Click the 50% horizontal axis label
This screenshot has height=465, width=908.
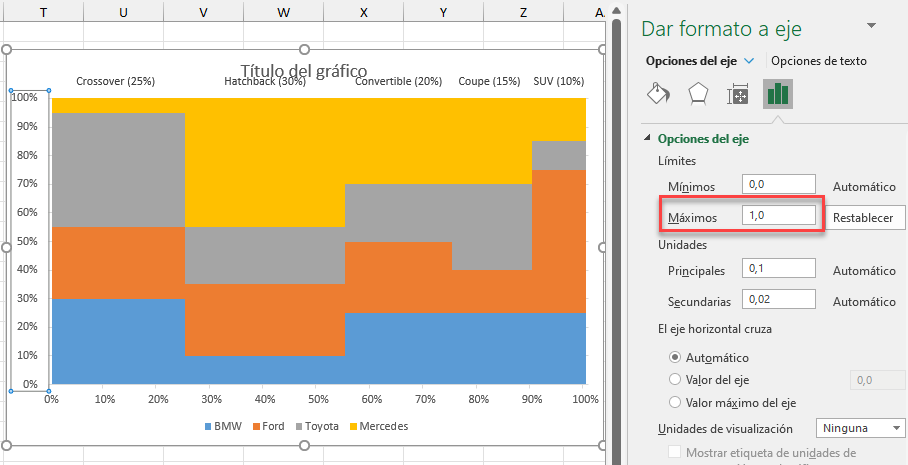point(318,399)
